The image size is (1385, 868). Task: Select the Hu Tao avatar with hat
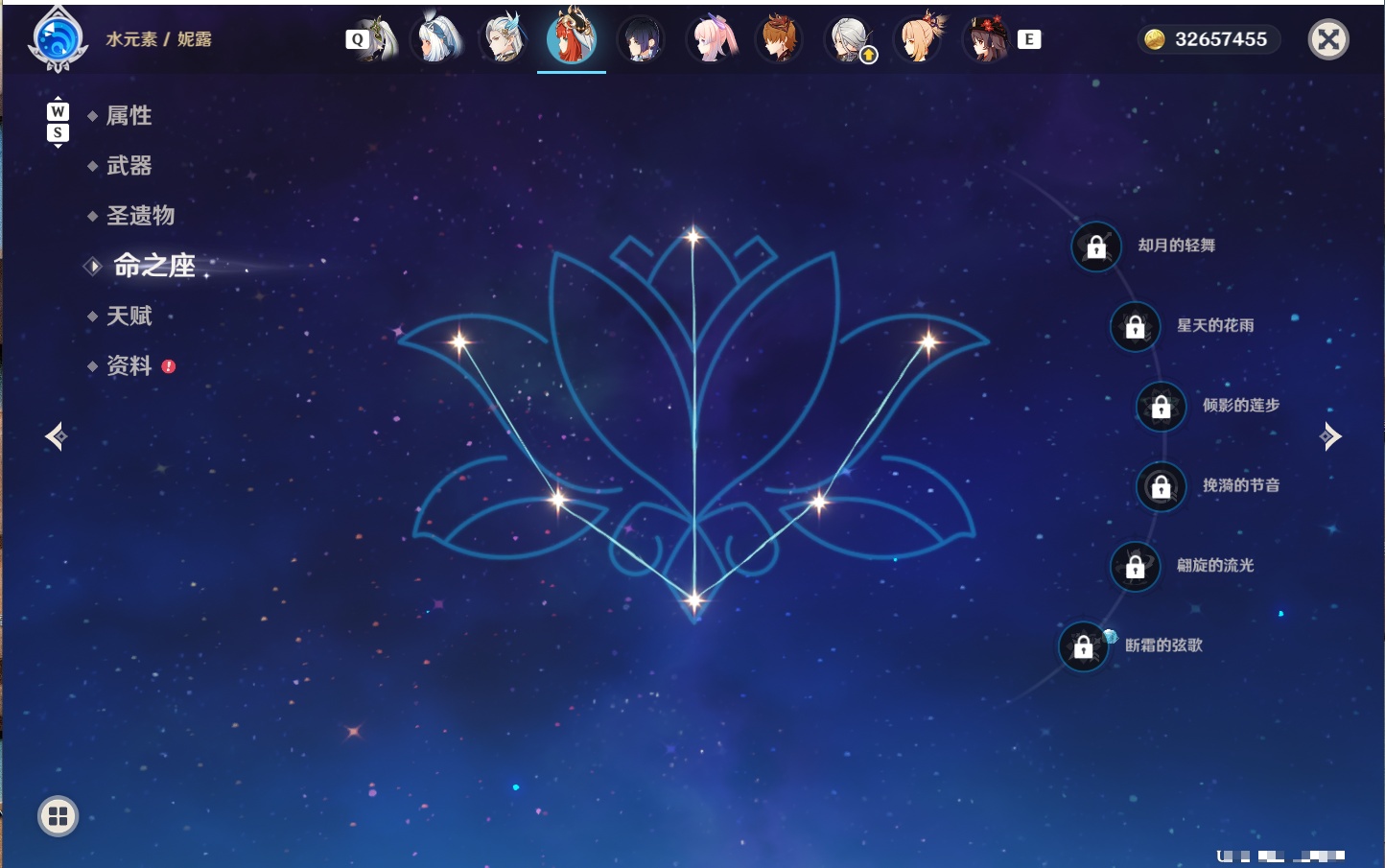[987, 39]
